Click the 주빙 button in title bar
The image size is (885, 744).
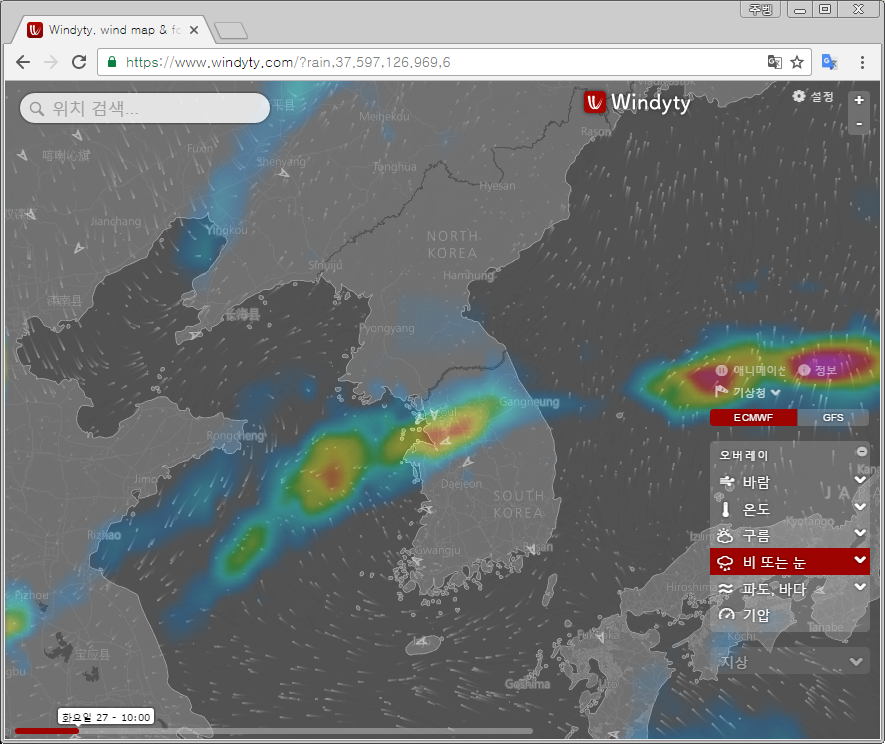point(760,9)
